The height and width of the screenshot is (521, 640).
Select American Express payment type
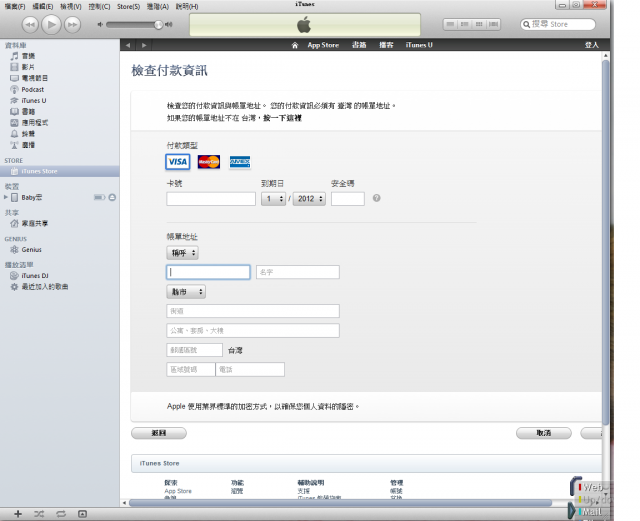point(240,162)
